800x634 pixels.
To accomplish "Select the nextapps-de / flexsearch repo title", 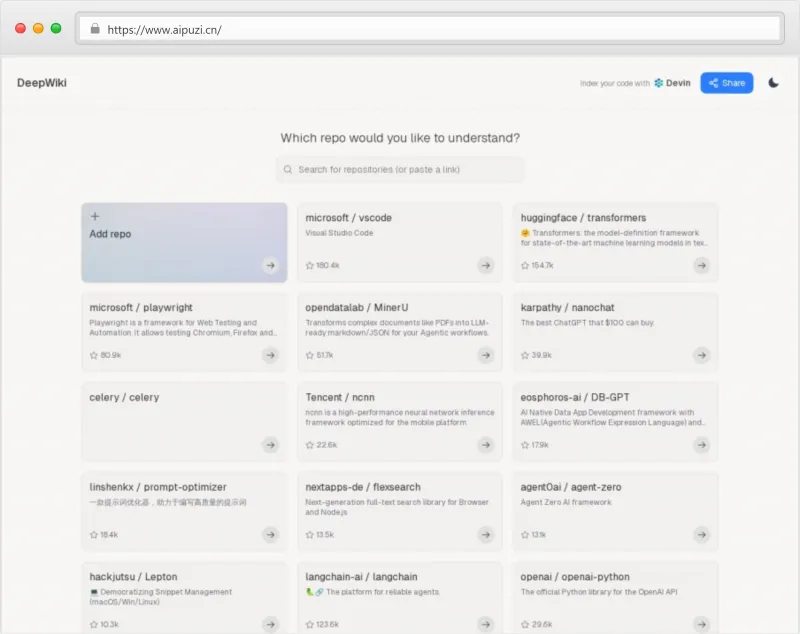I will [x=363, y=487].
